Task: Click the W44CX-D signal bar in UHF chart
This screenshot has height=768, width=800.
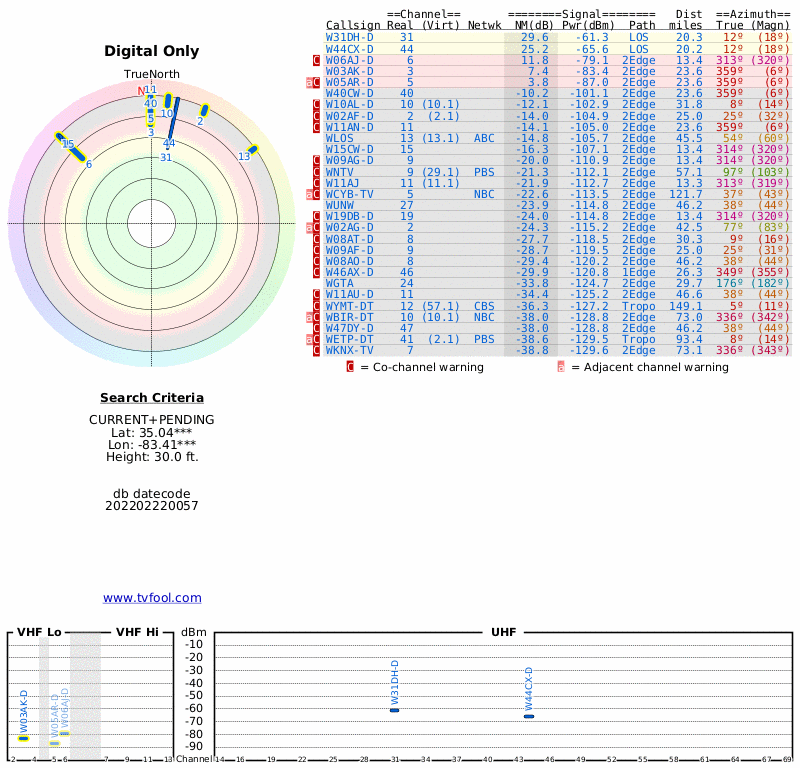Action: pyautogui.click(x=529, y=716)
